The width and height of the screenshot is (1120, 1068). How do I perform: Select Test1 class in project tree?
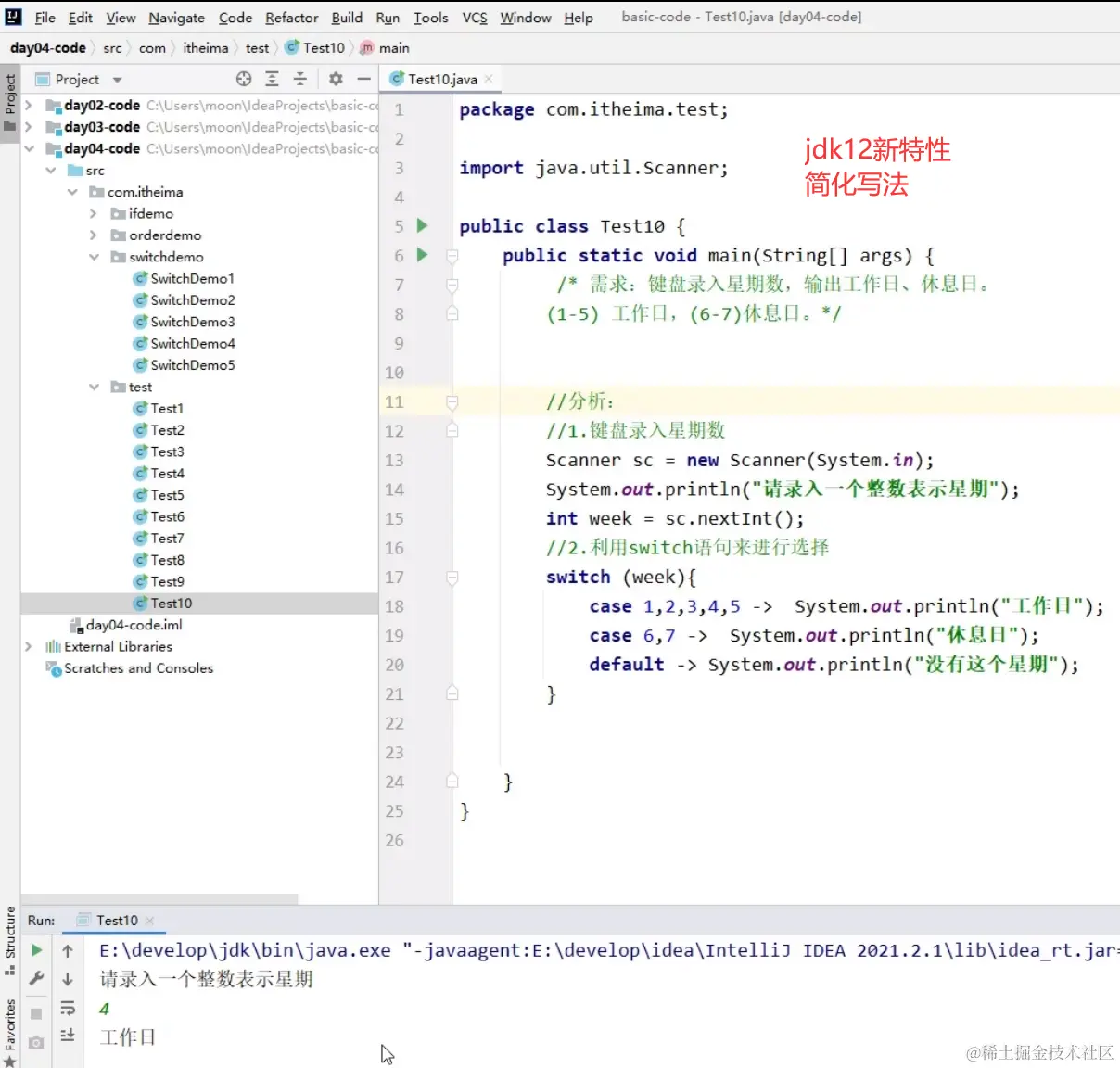pos(159,408)
